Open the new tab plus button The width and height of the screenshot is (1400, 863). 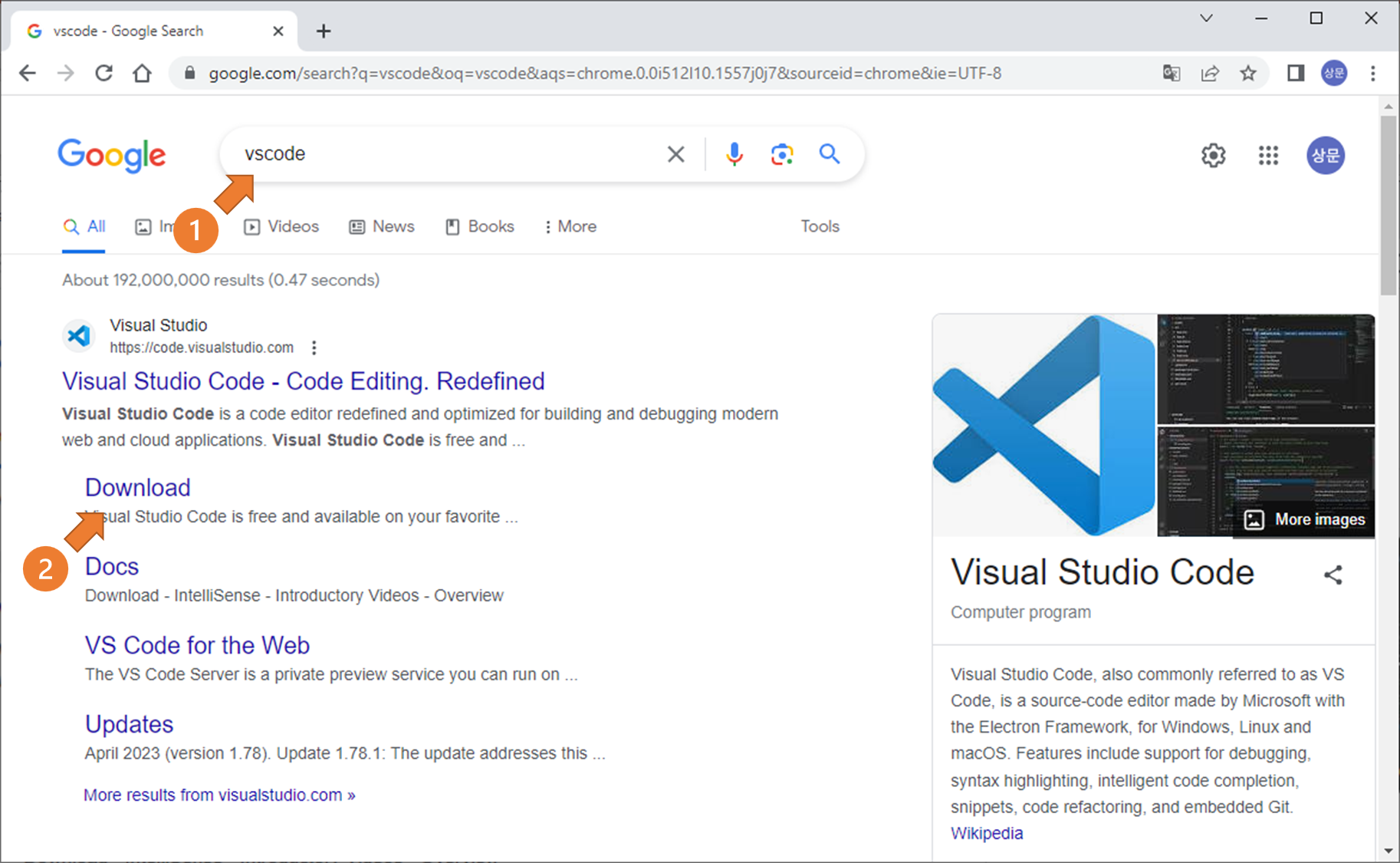pos(324,31)
